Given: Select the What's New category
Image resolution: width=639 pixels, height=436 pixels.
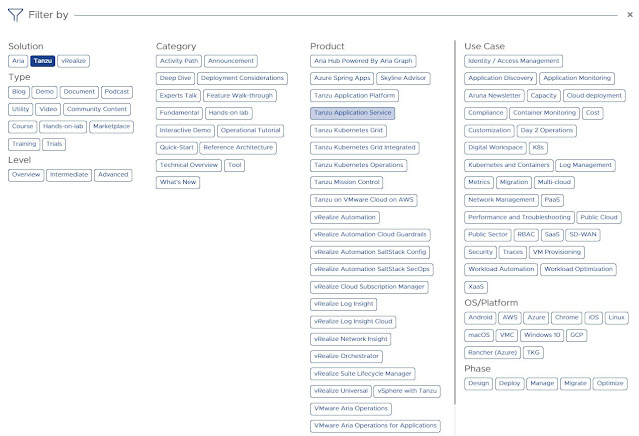Looking at the screenshot, I should pyautogui.click(x=178, y=182).
